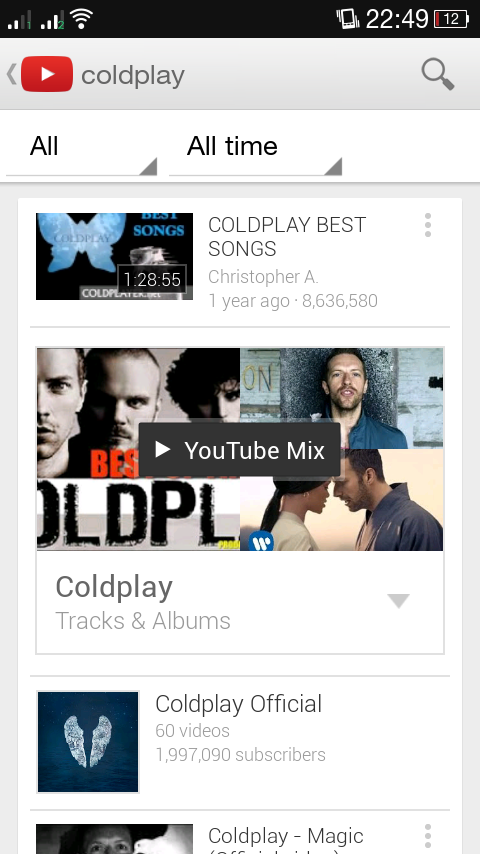Image resolution: width=480 pixels, height=854 pixels.
Task: Open Coldplay - Magic video result
Action: pos(240,833)
